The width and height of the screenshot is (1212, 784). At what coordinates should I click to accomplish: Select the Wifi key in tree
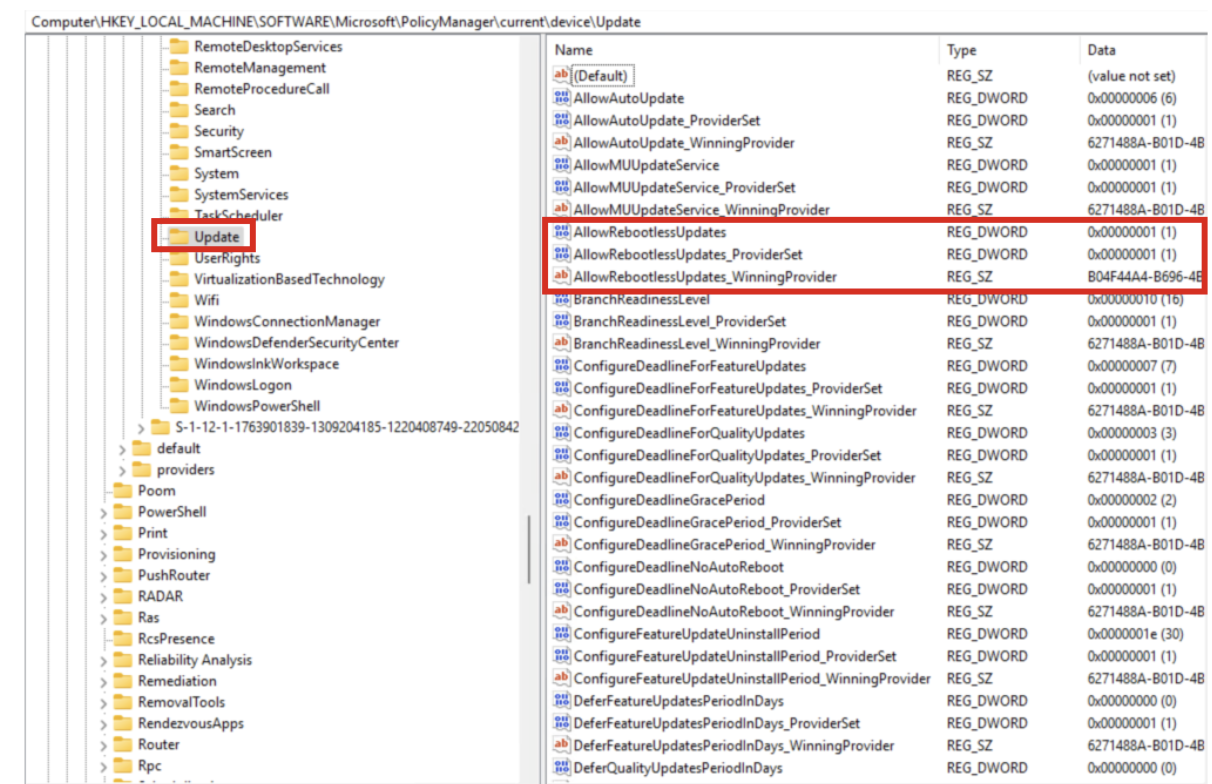[207, 300]
